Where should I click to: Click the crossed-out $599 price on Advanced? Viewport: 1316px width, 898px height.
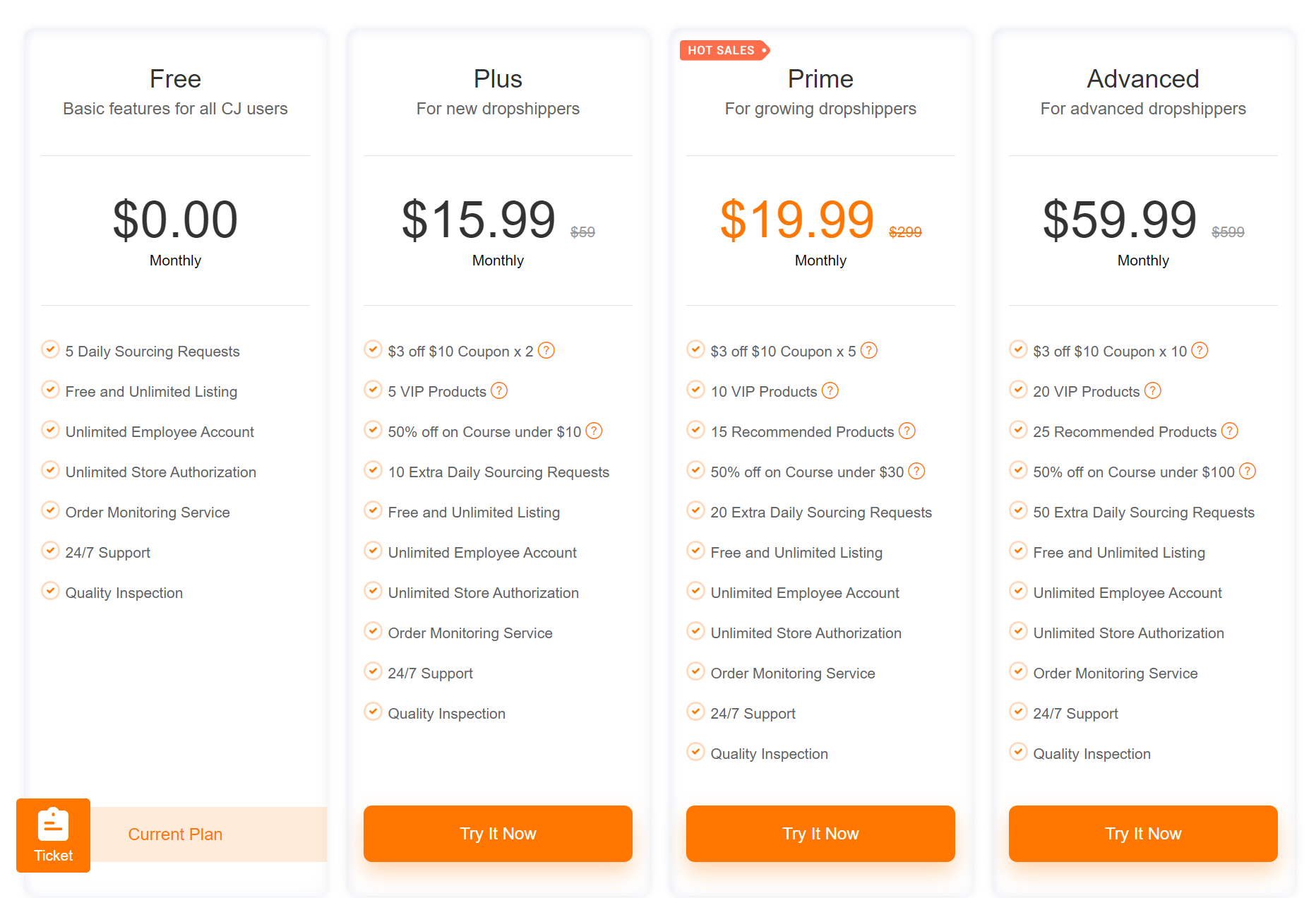[x=1227, y=232]
